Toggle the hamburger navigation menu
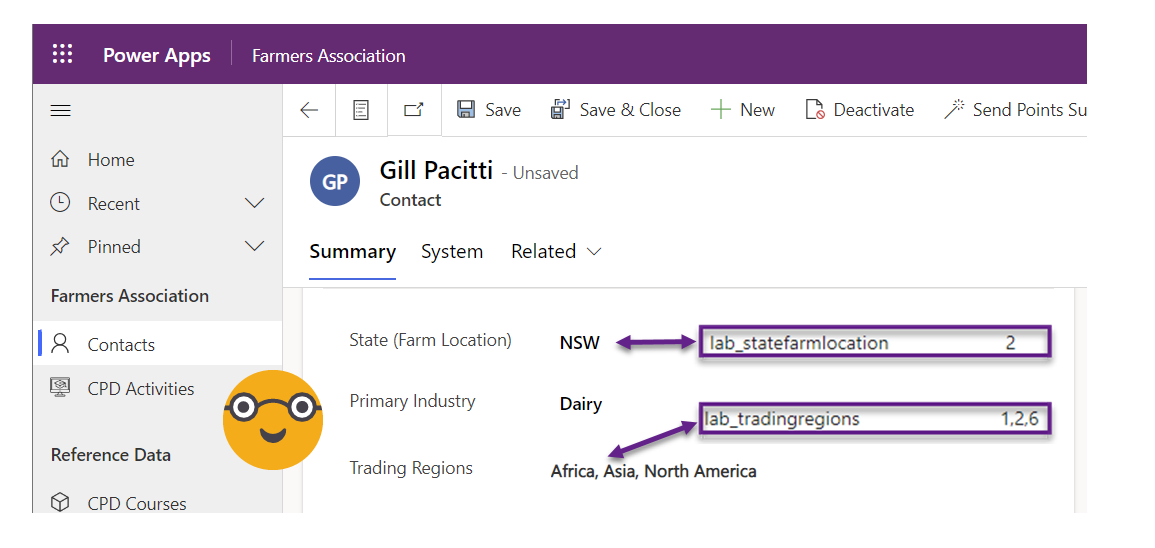The height and width of the screenshot is (548, 1155). [60, 110]
